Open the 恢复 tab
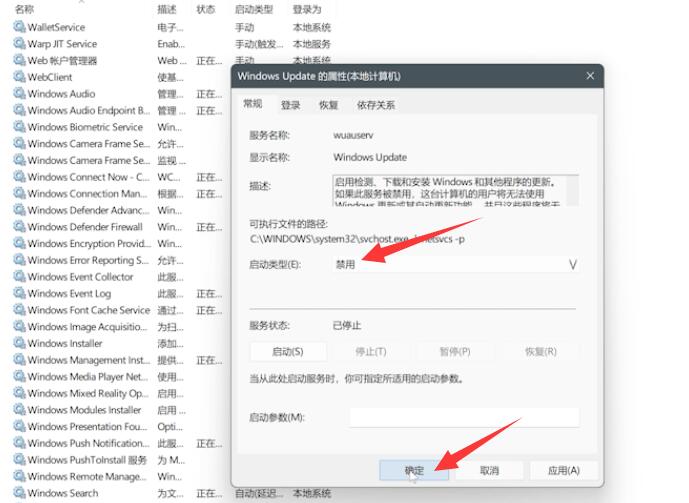The width and height of the screenshot is (689, 503). pos(328,105)
